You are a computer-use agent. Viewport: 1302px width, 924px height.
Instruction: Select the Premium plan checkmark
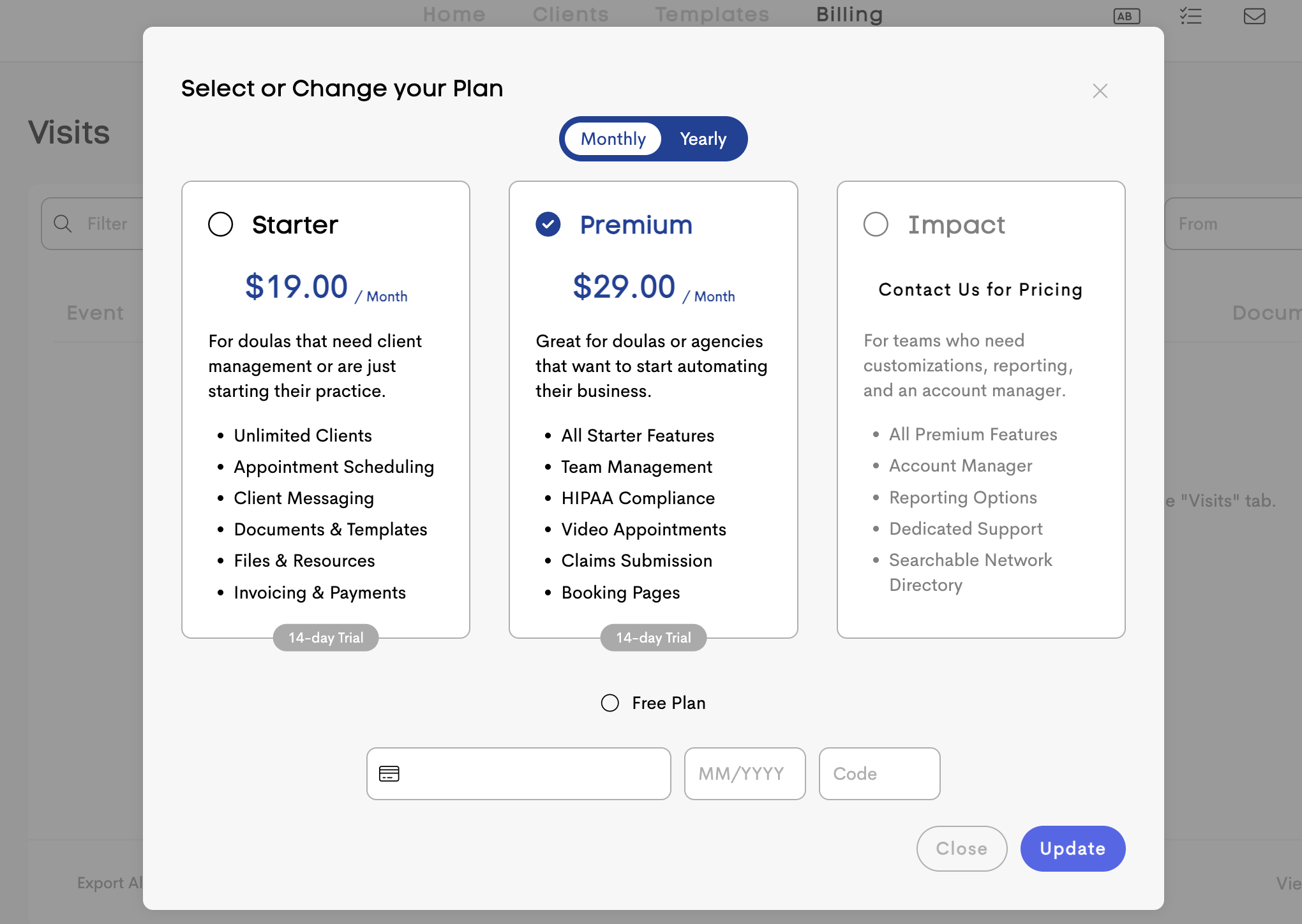[548, 225]
